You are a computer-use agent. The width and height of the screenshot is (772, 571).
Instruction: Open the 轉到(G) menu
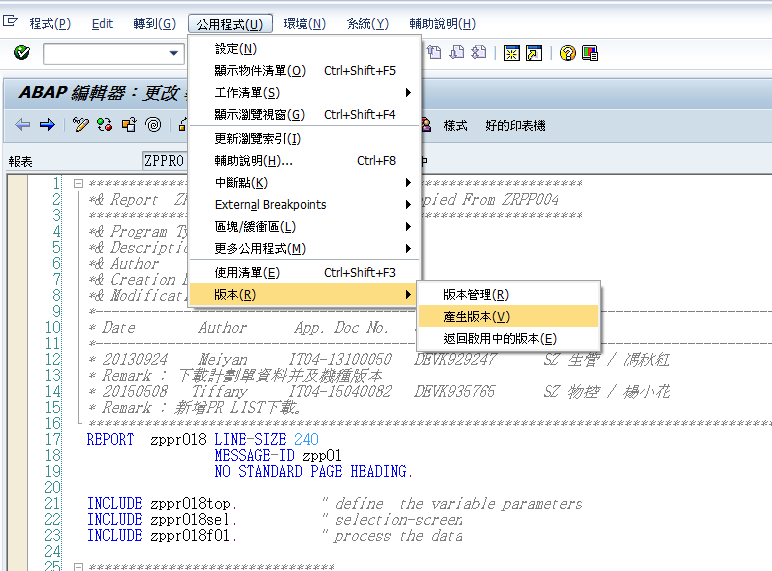[155, 24]
